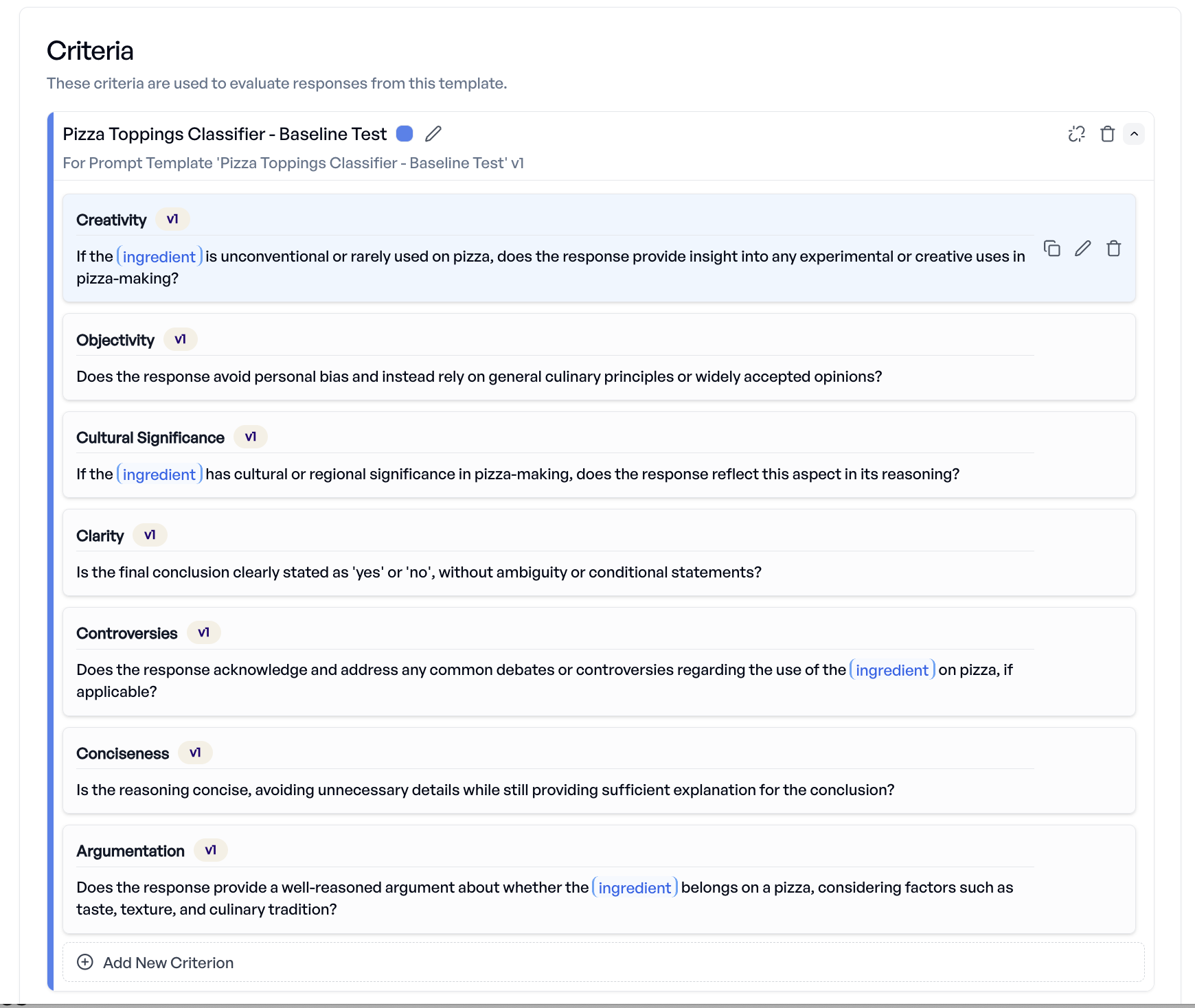Delete the Pizza Toppings Classifier criteria set
Viewport: 1195px width, 1008px height.
pyautogui.click(x=1107, y=134)
